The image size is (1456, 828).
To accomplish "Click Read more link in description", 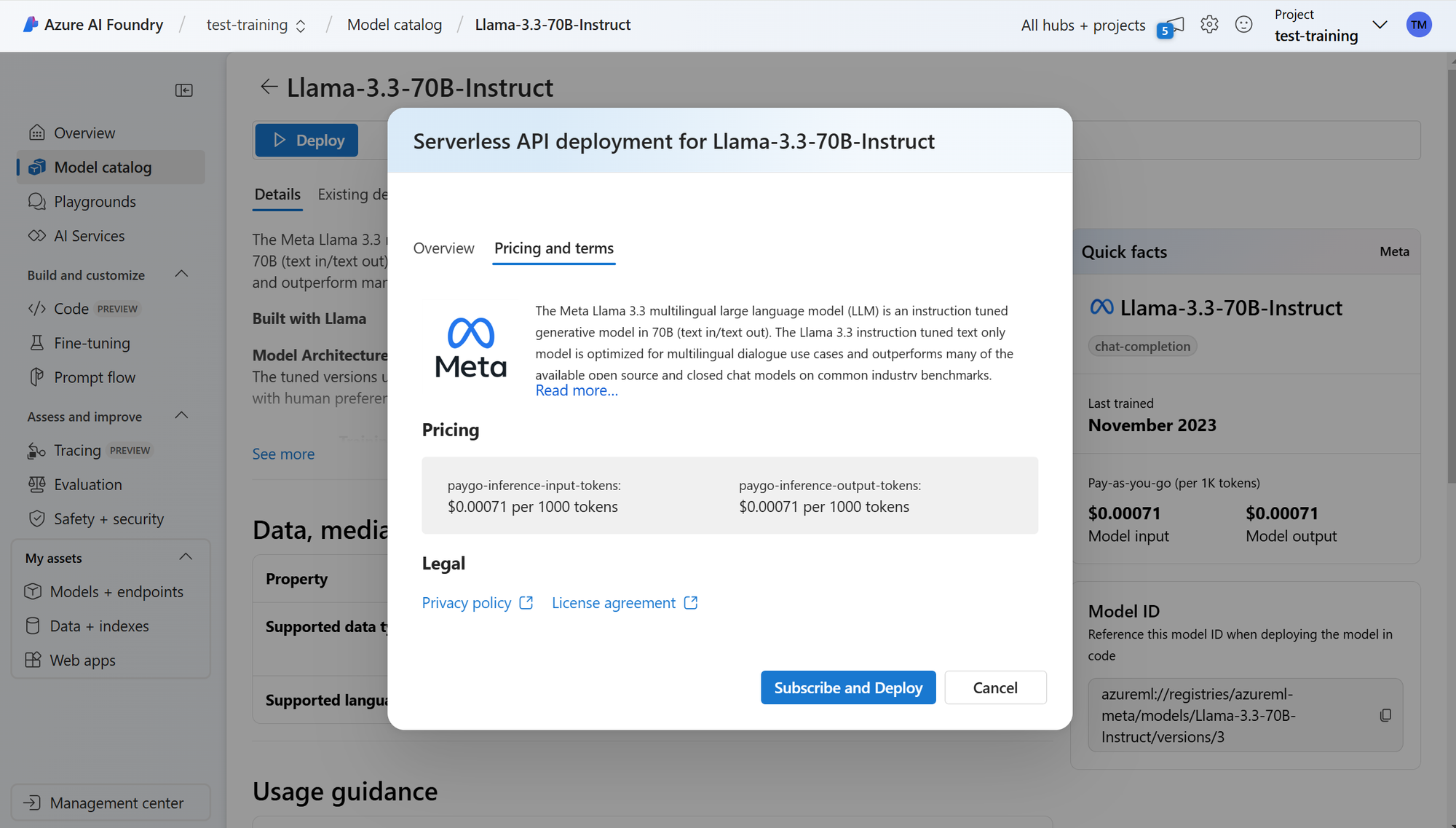I will 577,391.
